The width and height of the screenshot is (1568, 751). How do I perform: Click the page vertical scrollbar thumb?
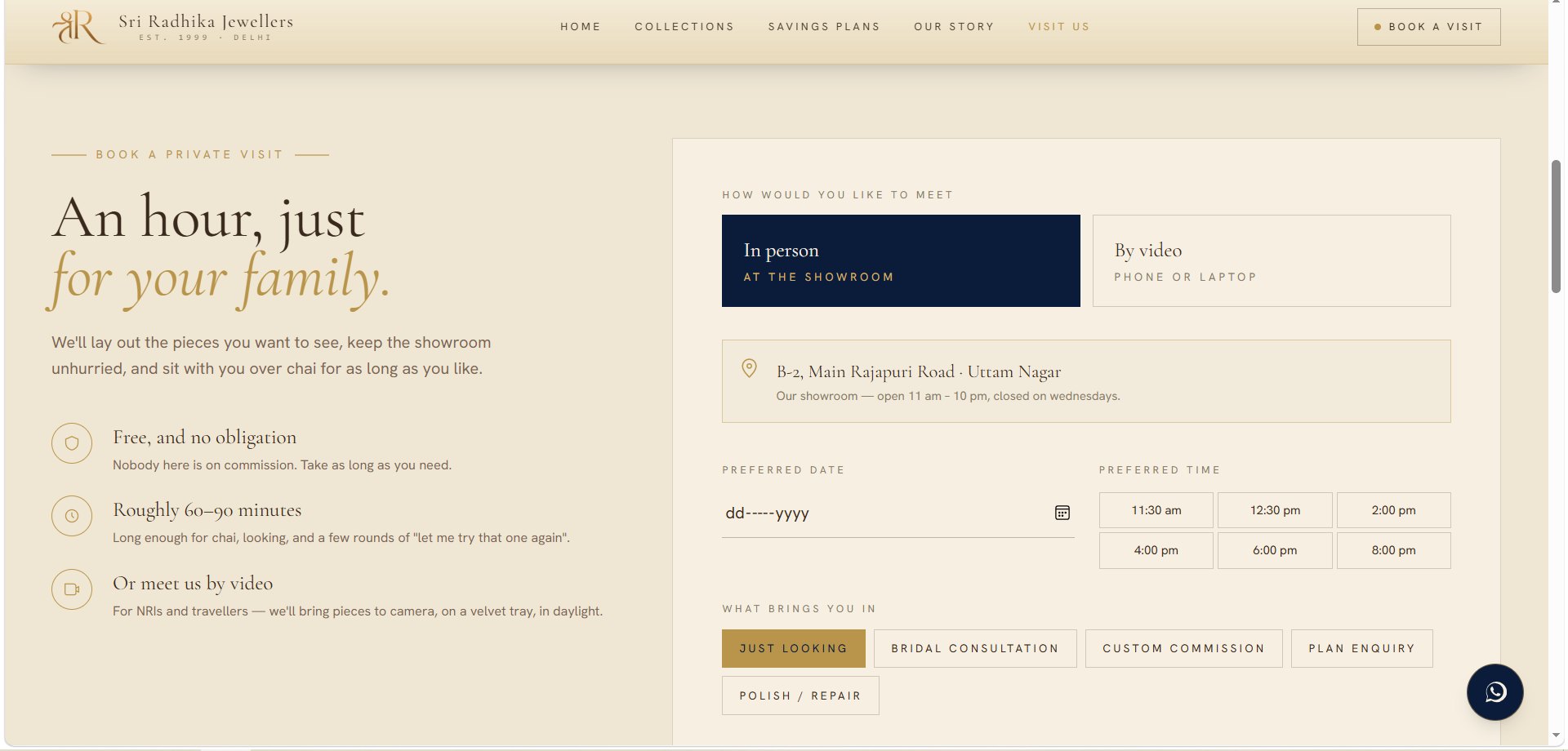tap(1557, 226)
